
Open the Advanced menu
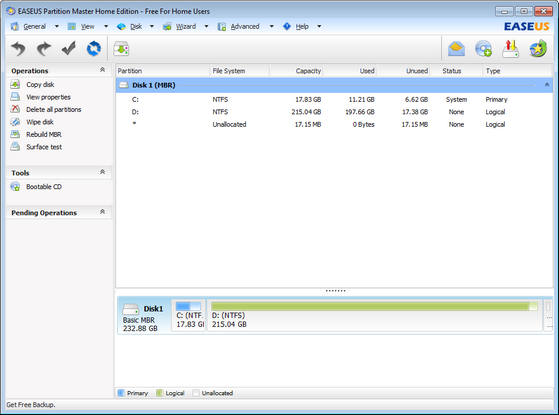[245, 26]
